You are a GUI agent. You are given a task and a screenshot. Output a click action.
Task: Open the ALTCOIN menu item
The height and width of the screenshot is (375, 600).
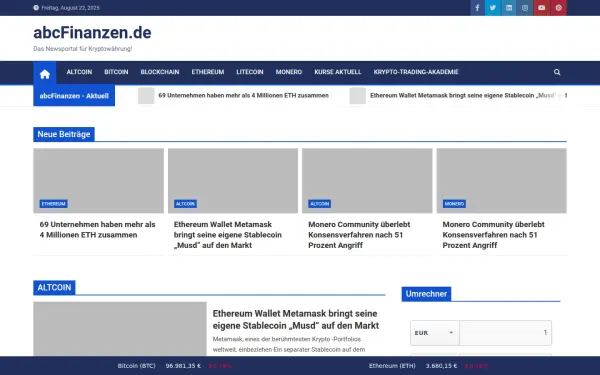tap(79, 72)
